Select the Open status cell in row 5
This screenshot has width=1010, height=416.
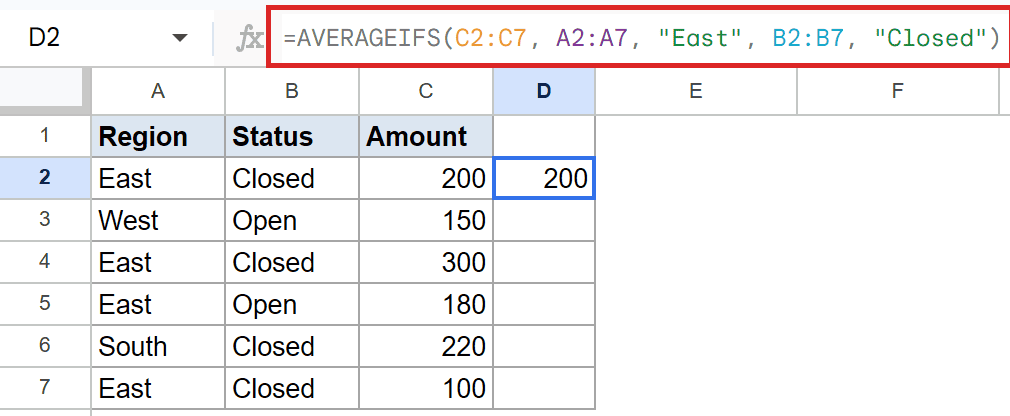(x=292, y=304)
